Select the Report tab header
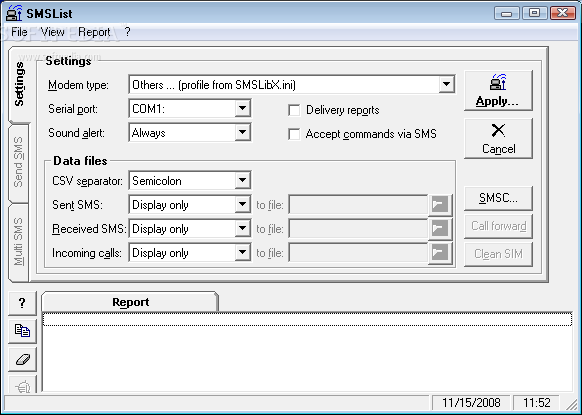This screenshot has height=415, width=582. (130, 302)
